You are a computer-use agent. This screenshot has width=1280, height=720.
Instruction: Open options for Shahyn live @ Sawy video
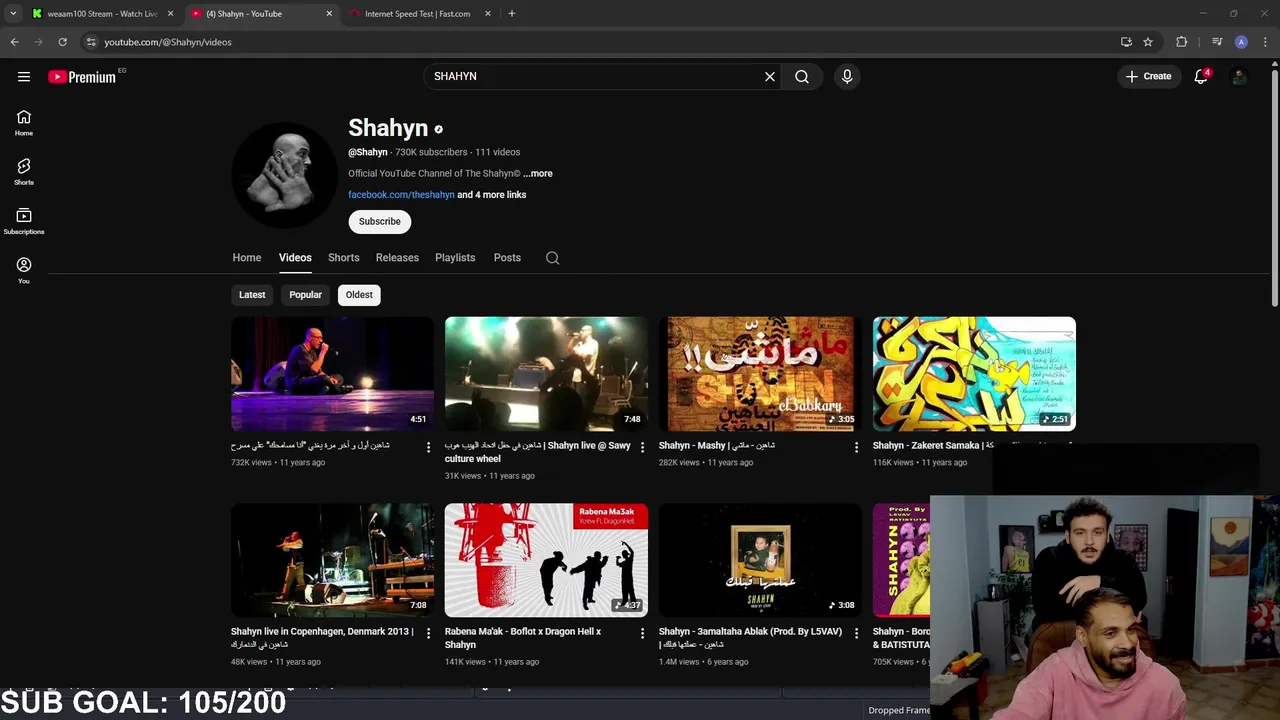642,447
